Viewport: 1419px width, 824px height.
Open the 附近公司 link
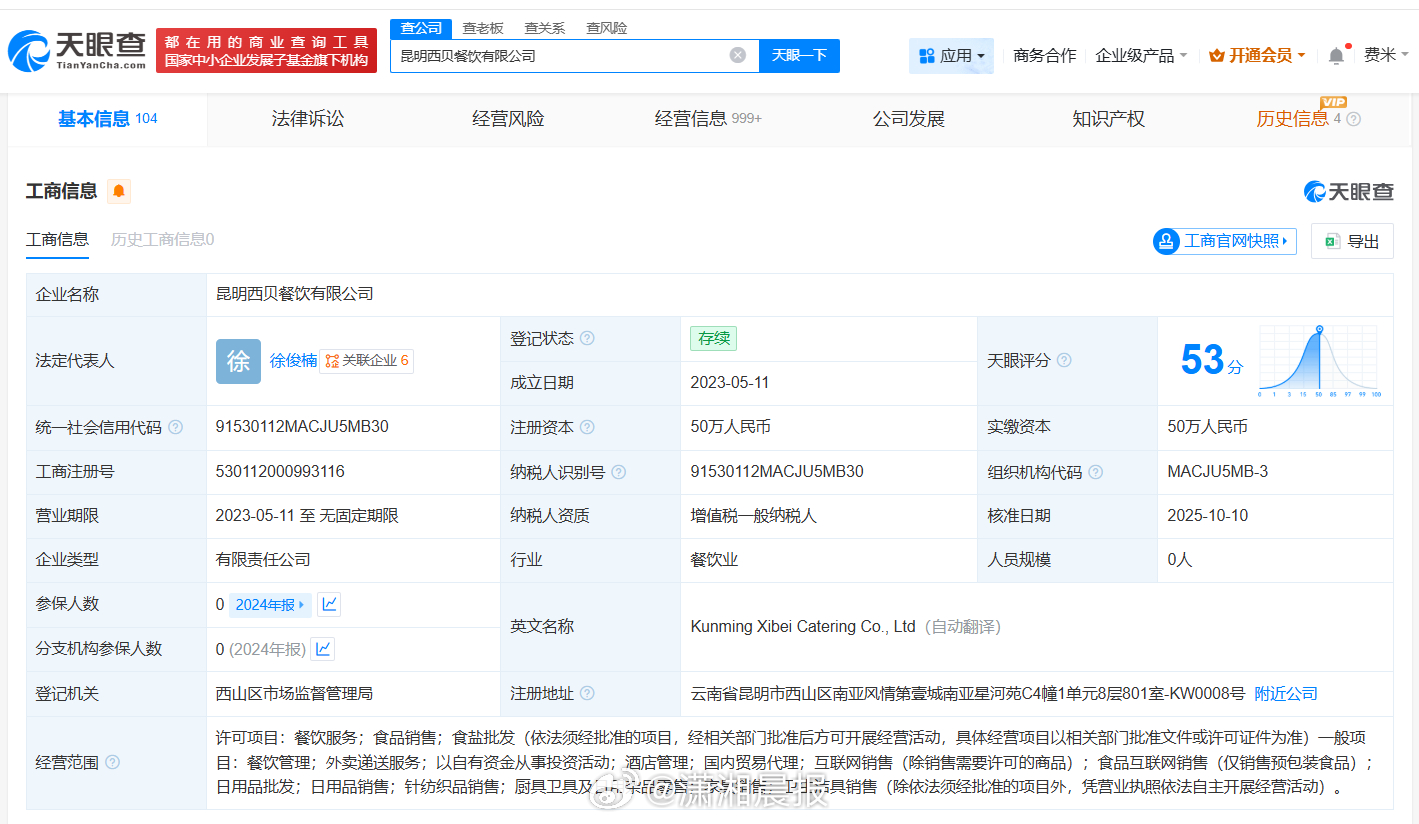click(x=1285, y=693)
